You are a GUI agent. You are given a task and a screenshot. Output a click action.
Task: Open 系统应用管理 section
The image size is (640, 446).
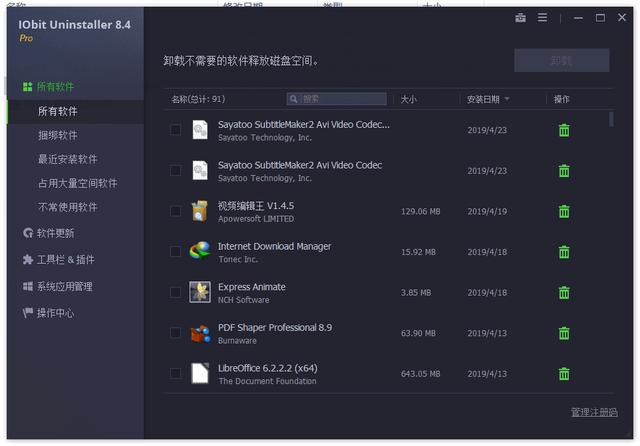pyautogui.click(x=65, y=286)
